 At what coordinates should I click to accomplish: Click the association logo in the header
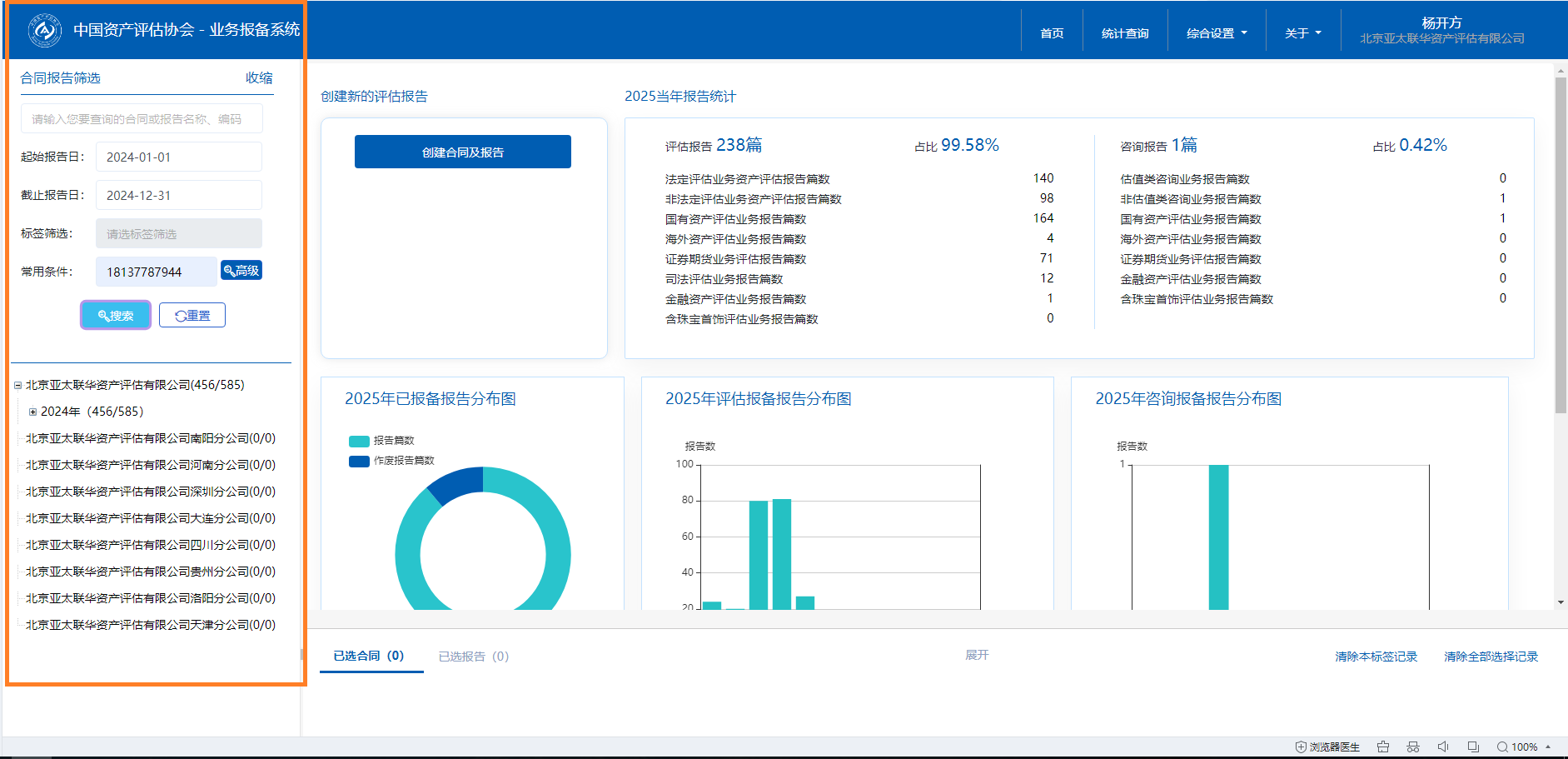coord(44,31)
